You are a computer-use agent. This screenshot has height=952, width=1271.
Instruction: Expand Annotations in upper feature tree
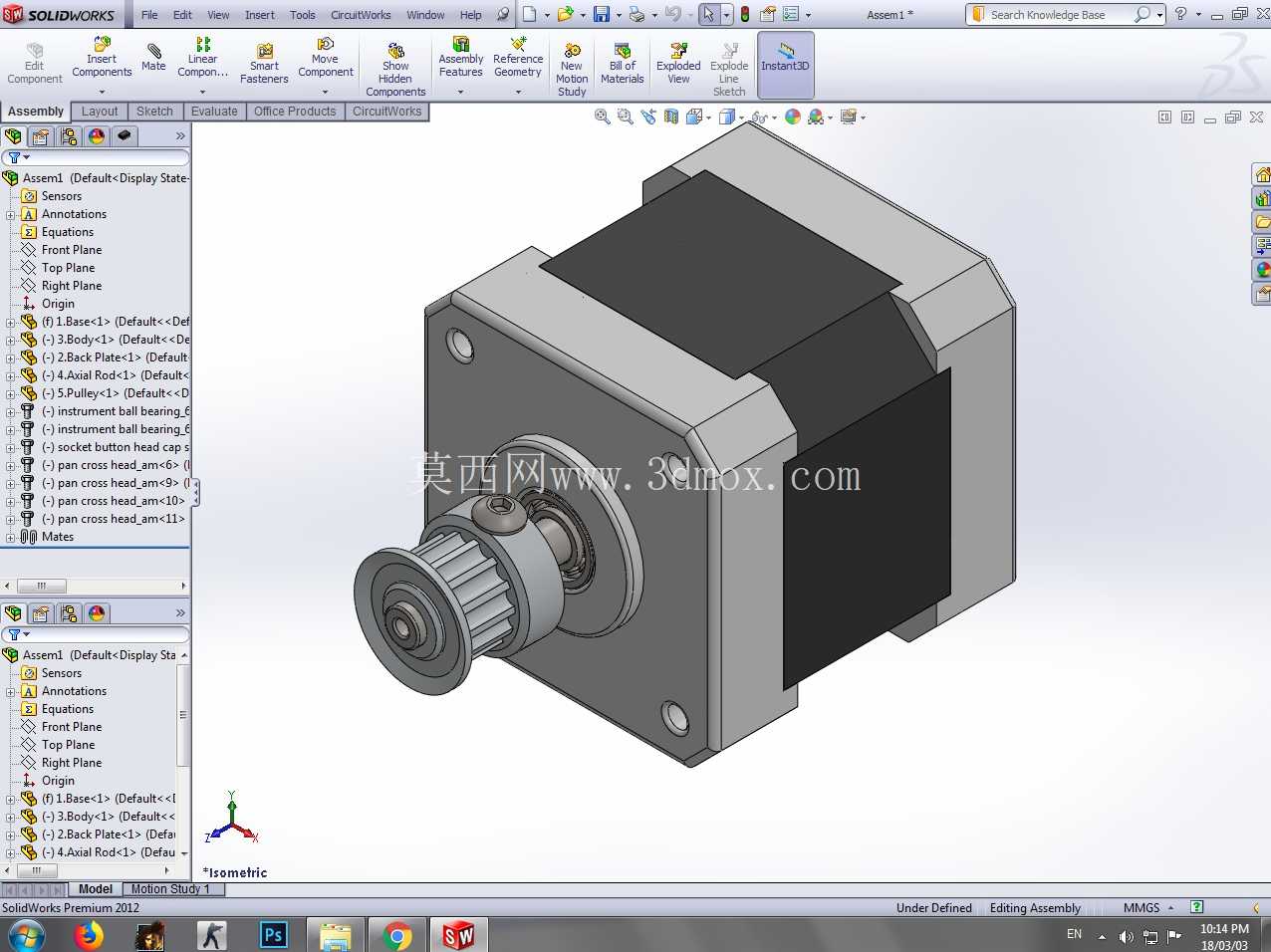tap(10, 214)
